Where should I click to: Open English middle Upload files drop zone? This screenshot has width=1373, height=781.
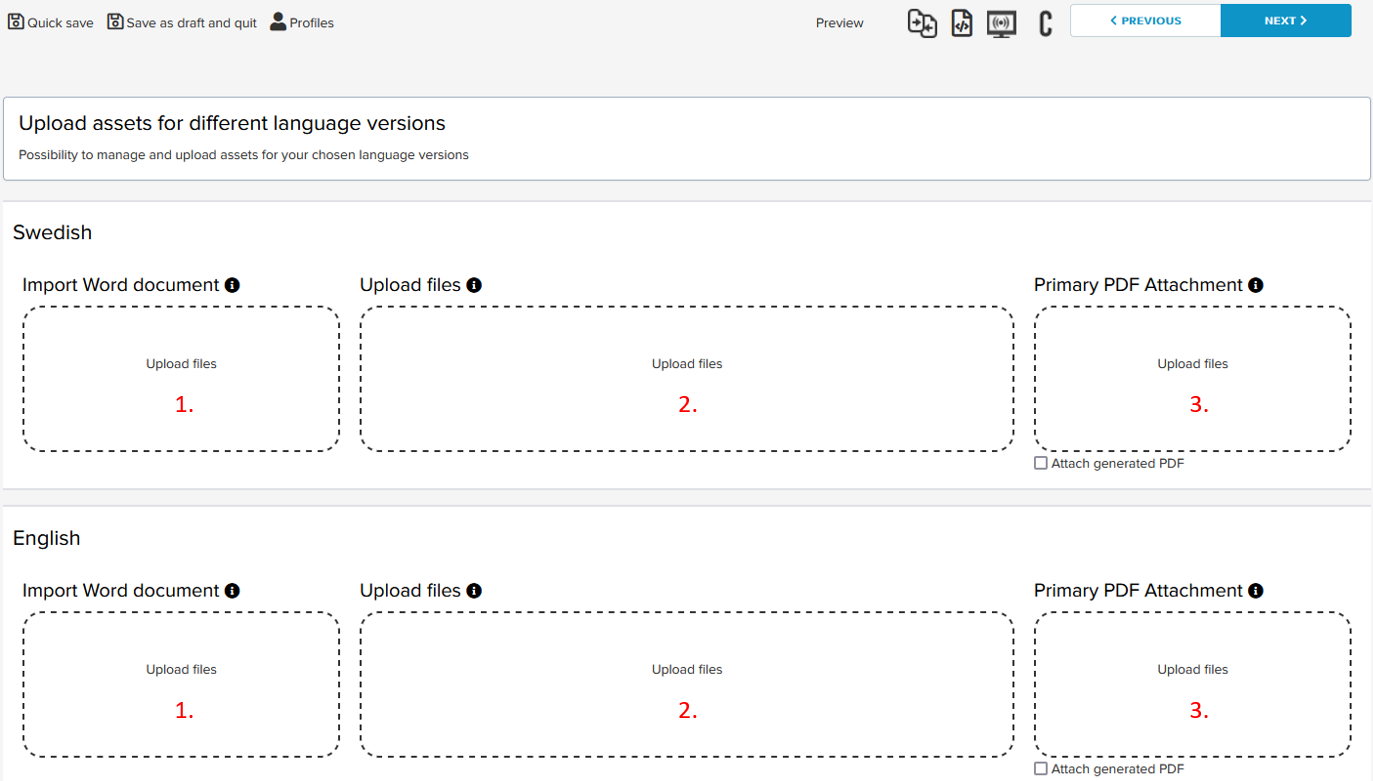tap(687, 685)
